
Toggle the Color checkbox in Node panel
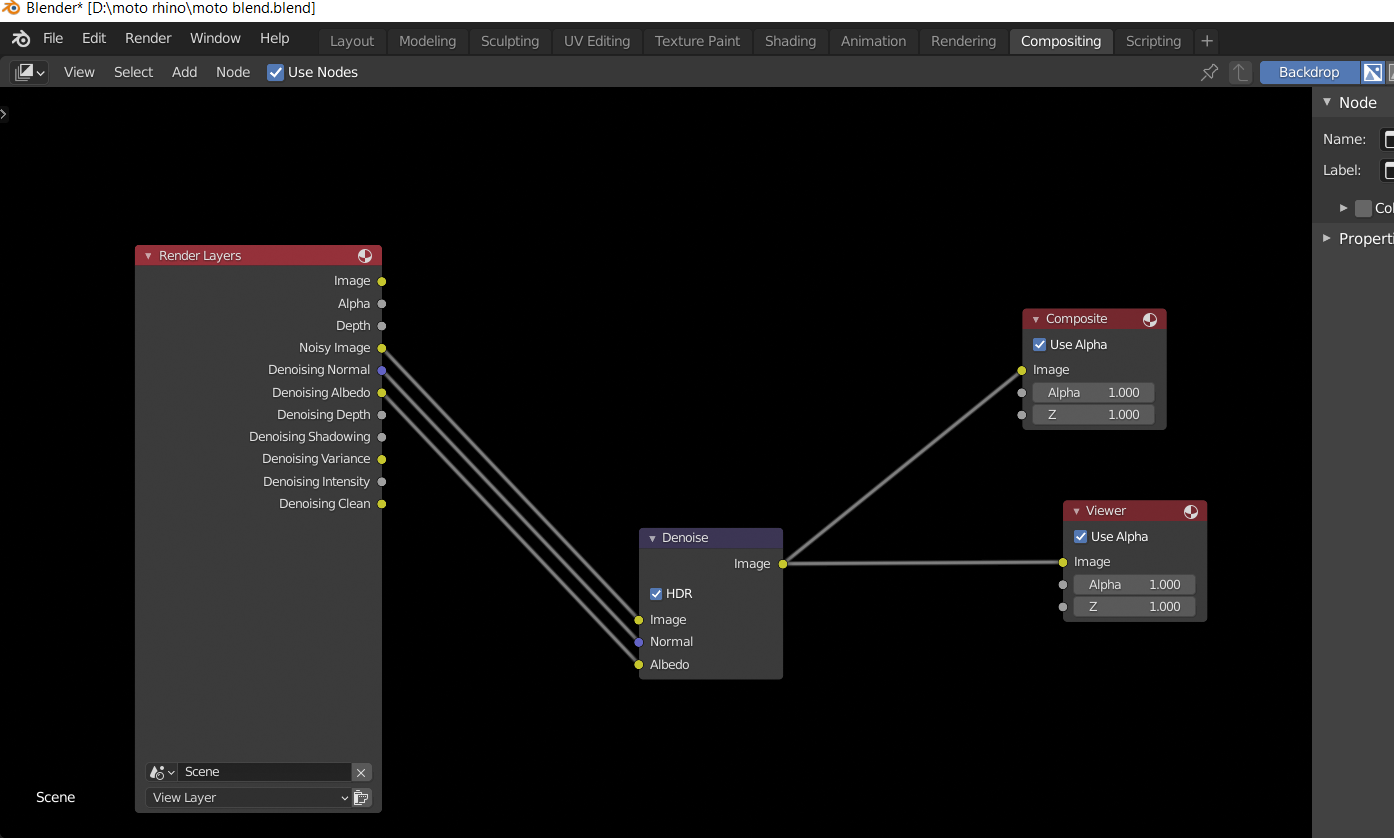(1363, 208)
